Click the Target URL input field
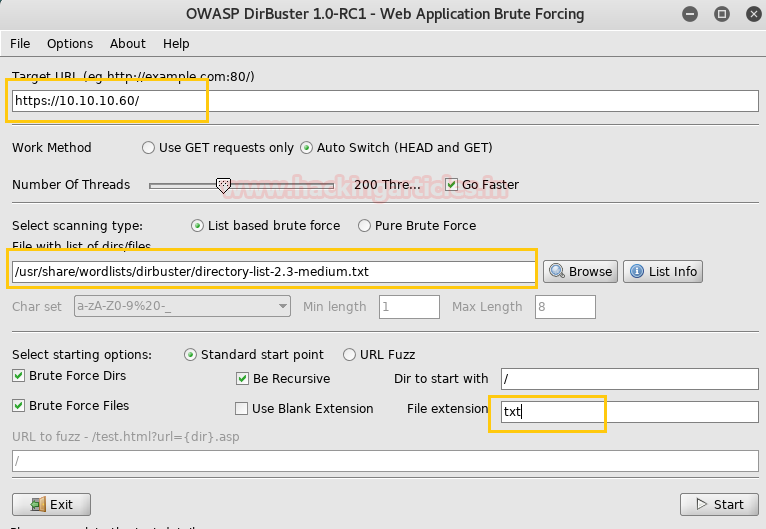The image size is (766, 529). click(385, 101)
